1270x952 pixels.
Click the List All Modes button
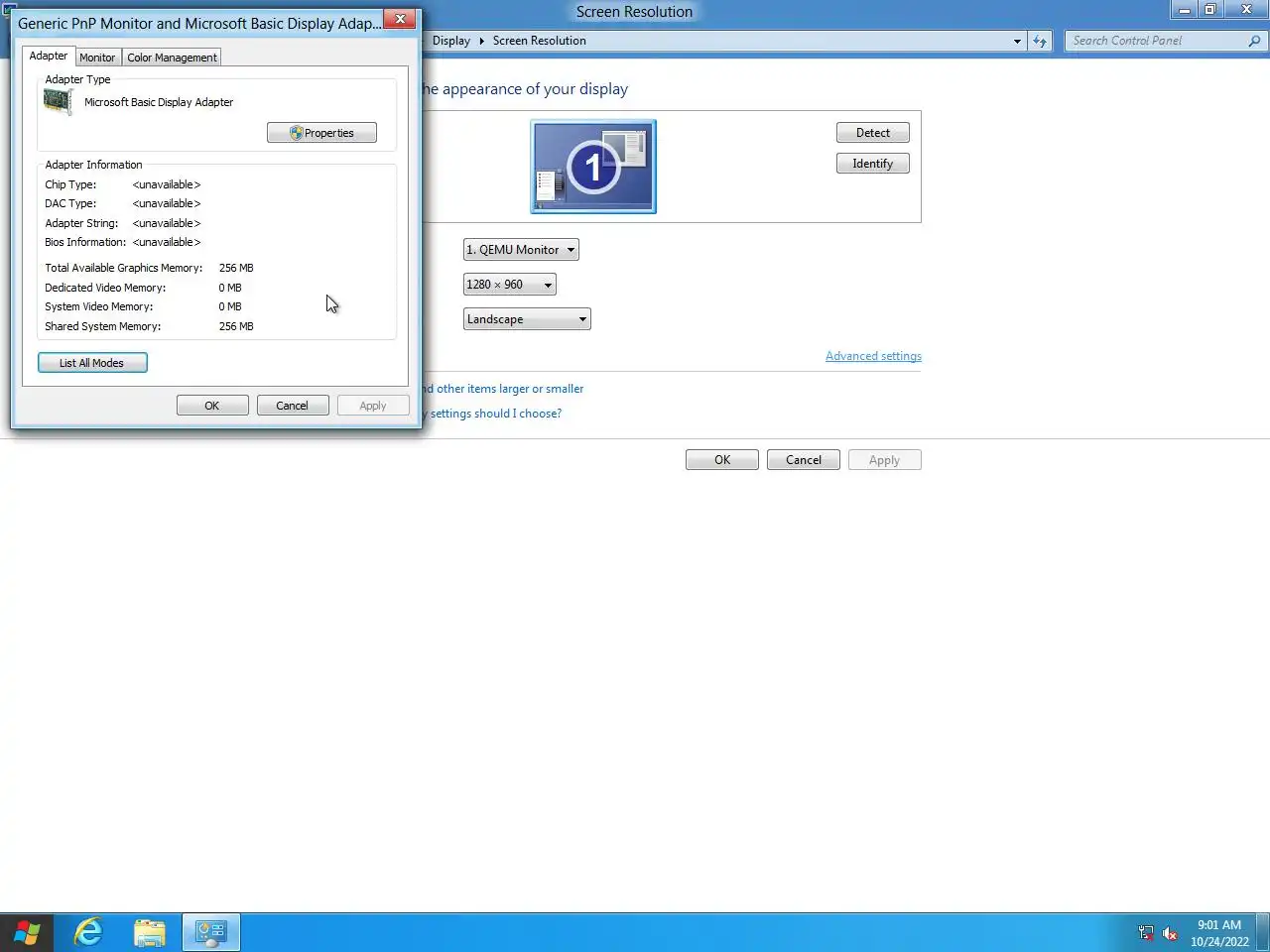tap(92, 363)
